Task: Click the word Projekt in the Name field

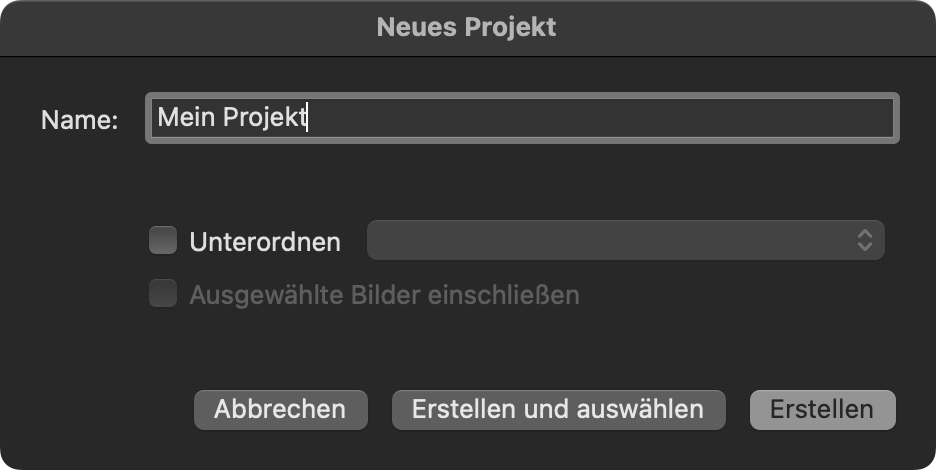Action: pos(264,118)
